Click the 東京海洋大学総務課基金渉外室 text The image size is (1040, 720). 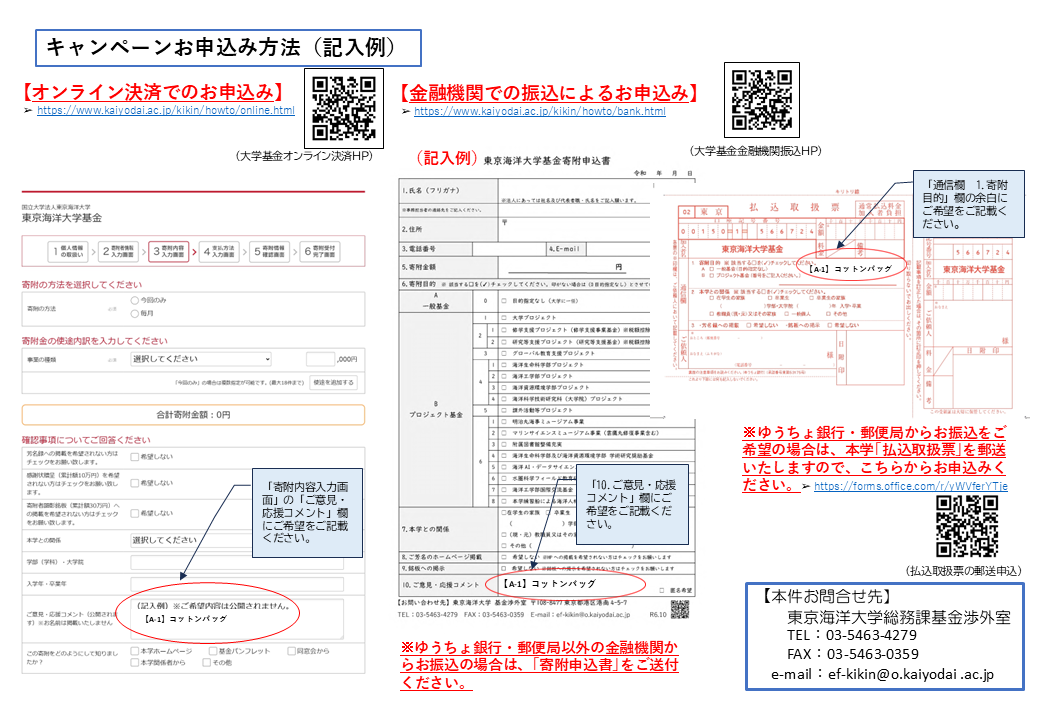pyautogui.click(x=899, y=617)
